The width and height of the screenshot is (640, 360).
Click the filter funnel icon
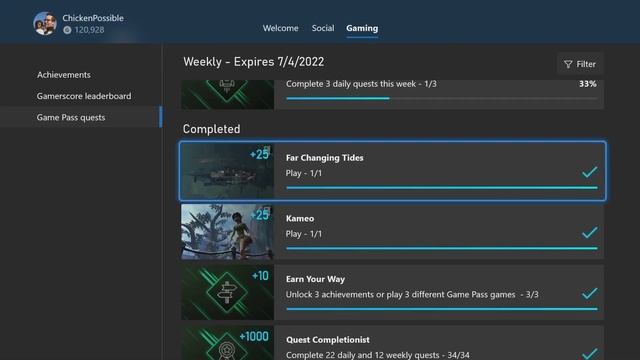568,64
